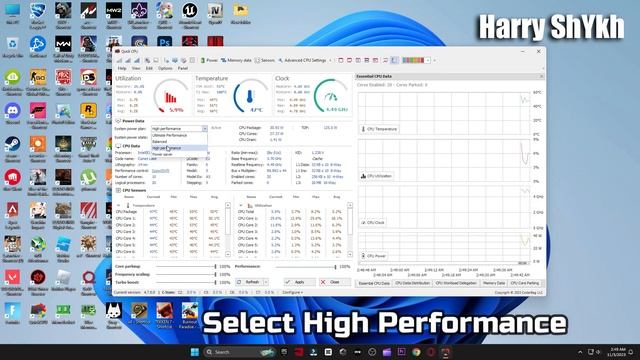Viewport: 640px width, 360px height.
Task: Click the first red window-layout toolbar icon
Action: click(341, 60)
